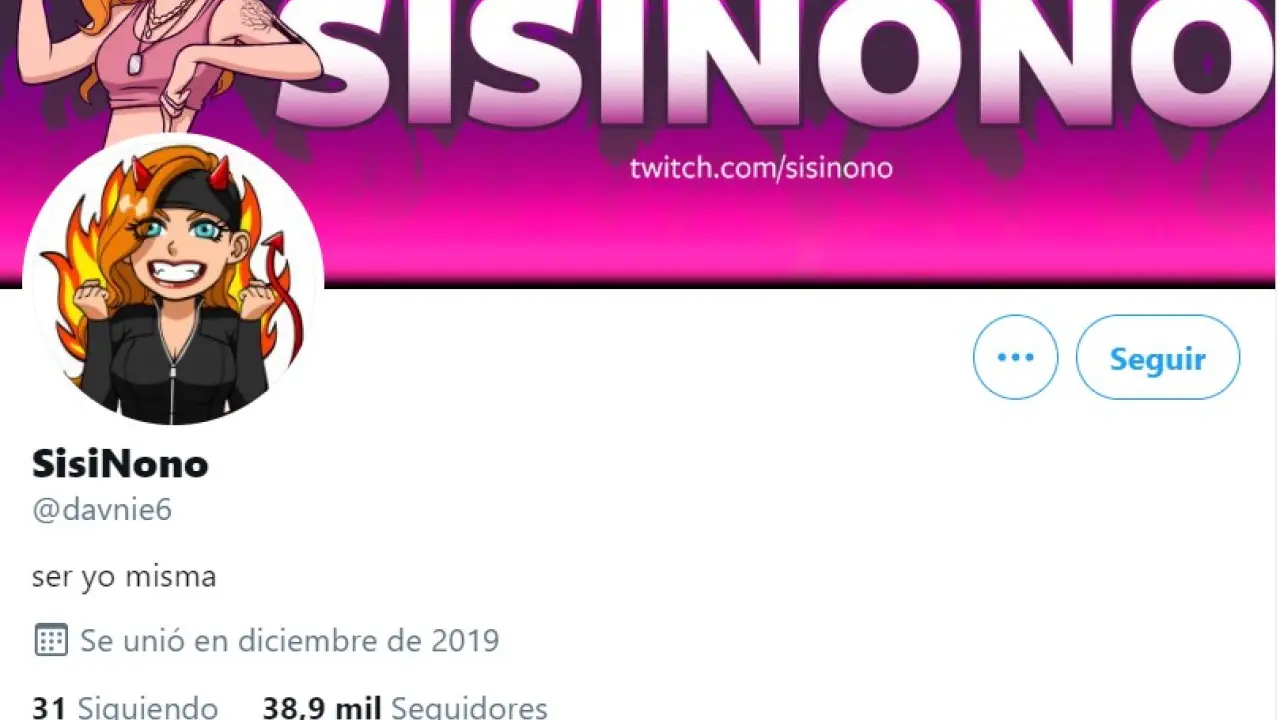The height and width of the screenshot is (720, 1280).
Task: Click the 'ser yo misma' bio text
Action: click(124, 577)
